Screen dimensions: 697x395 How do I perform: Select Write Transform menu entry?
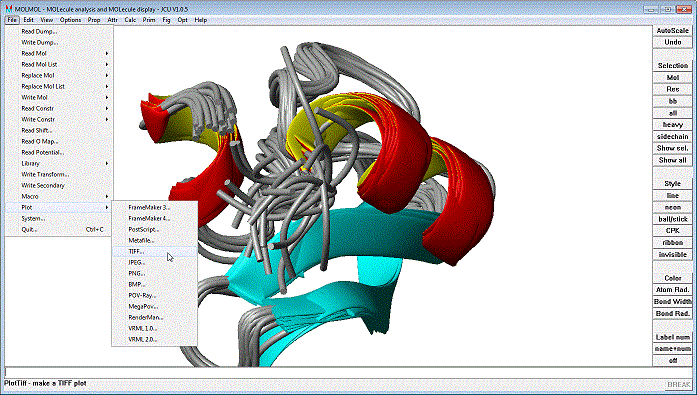click(59, 175)
